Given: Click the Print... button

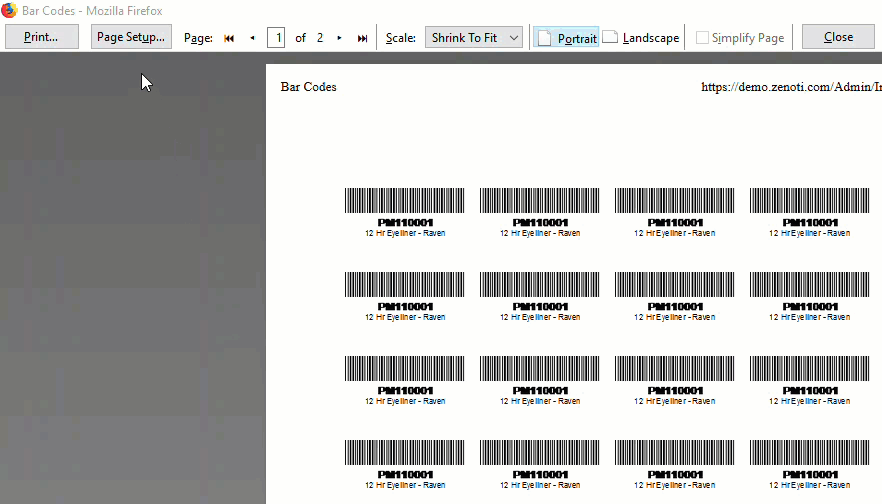Looking at the screenshot, I should point(42,37).
